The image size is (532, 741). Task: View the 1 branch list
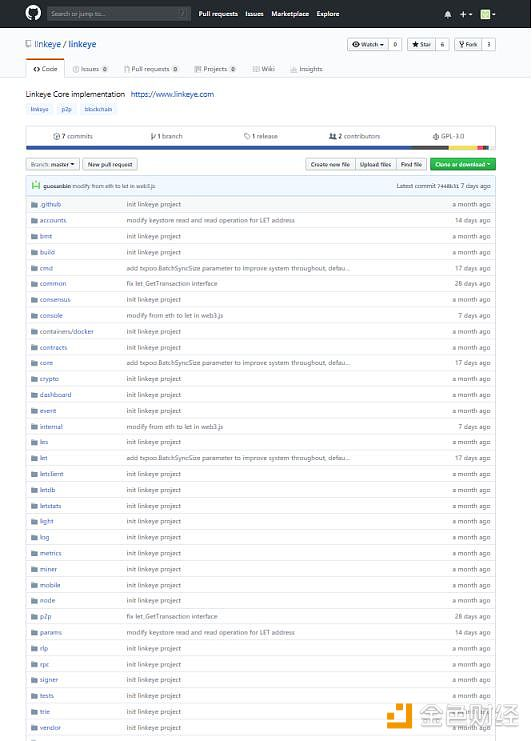pos(166,136)
